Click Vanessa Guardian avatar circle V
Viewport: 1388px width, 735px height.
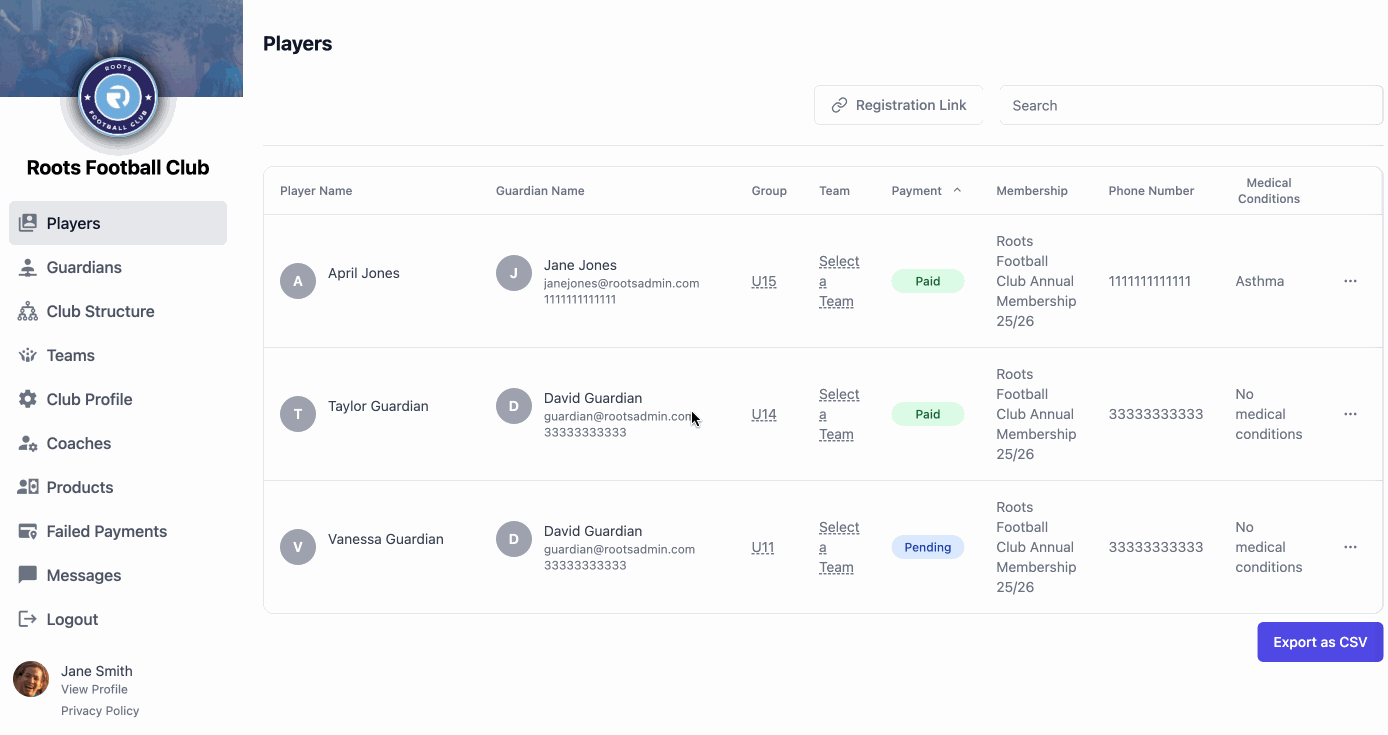pos(298,547)
